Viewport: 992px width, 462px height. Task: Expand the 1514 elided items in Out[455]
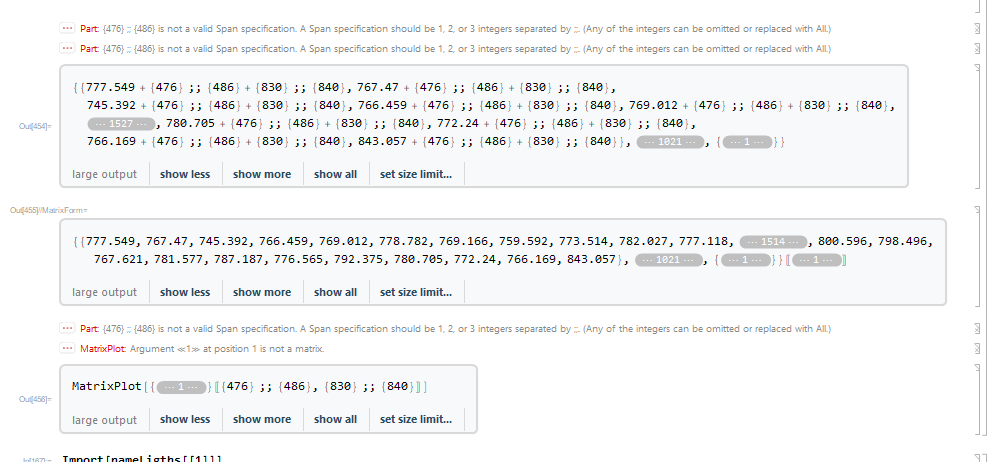tap(773, 242)
